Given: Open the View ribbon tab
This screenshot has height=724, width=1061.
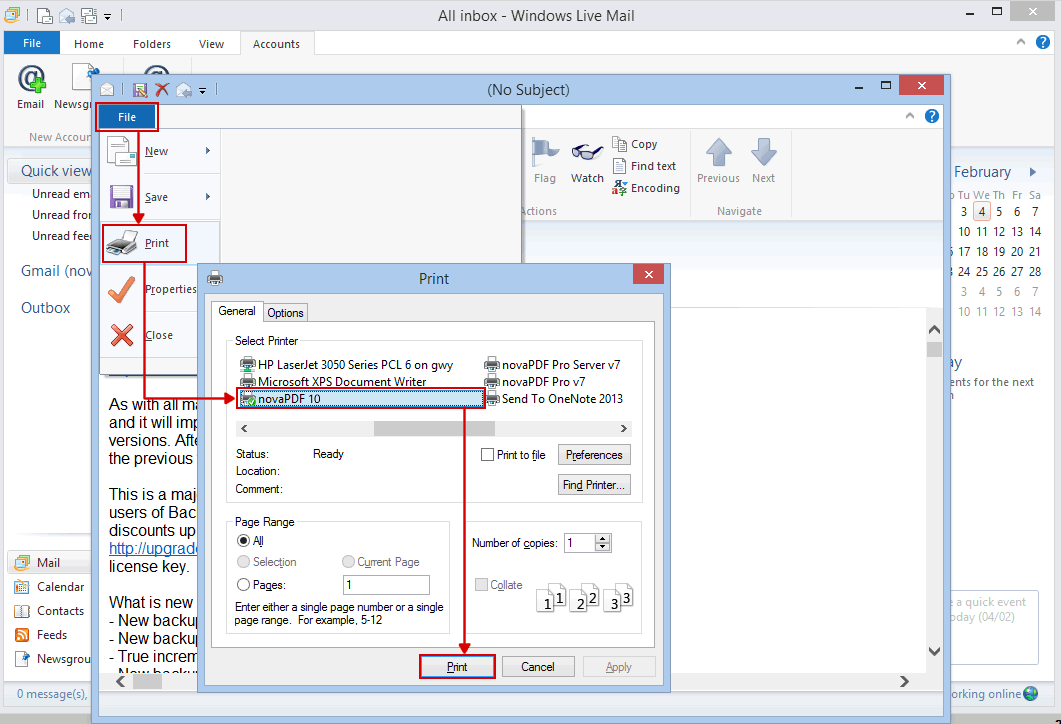Looking at the screenshot, I should 211,44.
